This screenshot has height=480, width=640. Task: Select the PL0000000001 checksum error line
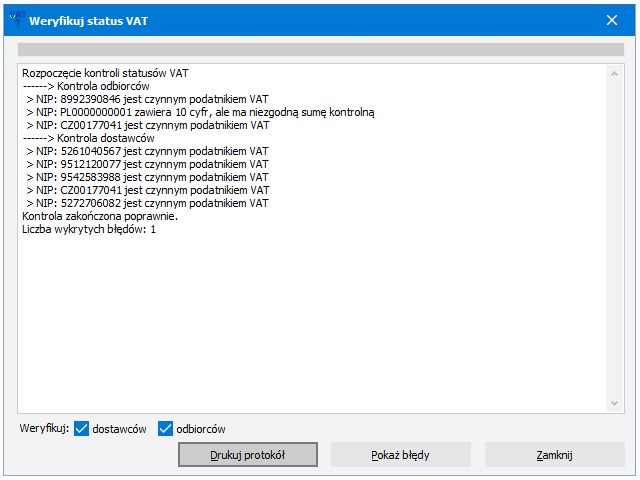pyautogui.click(x=200, y=112)
